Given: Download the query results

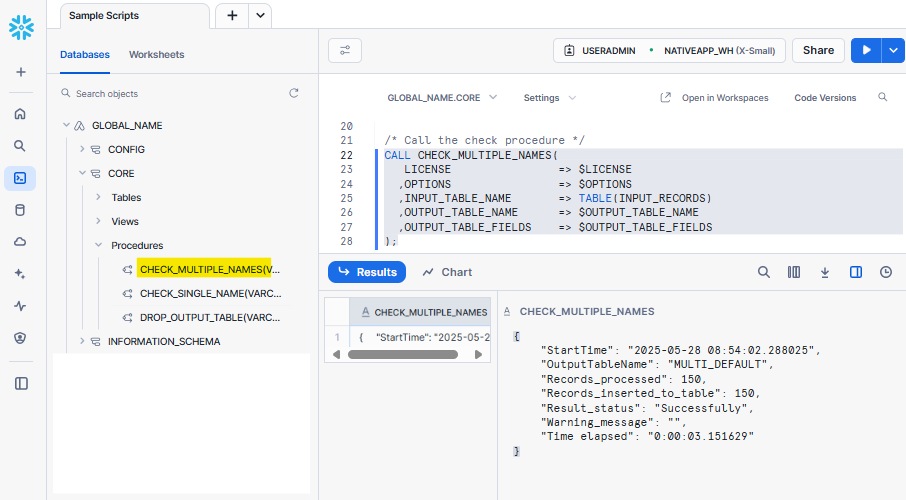Looking at the screenshot, I should (x=825, y=272).
